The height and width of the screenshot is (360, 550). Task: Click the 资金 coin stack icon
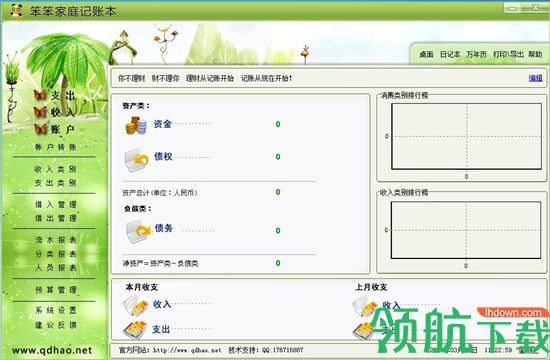point(136,125)
